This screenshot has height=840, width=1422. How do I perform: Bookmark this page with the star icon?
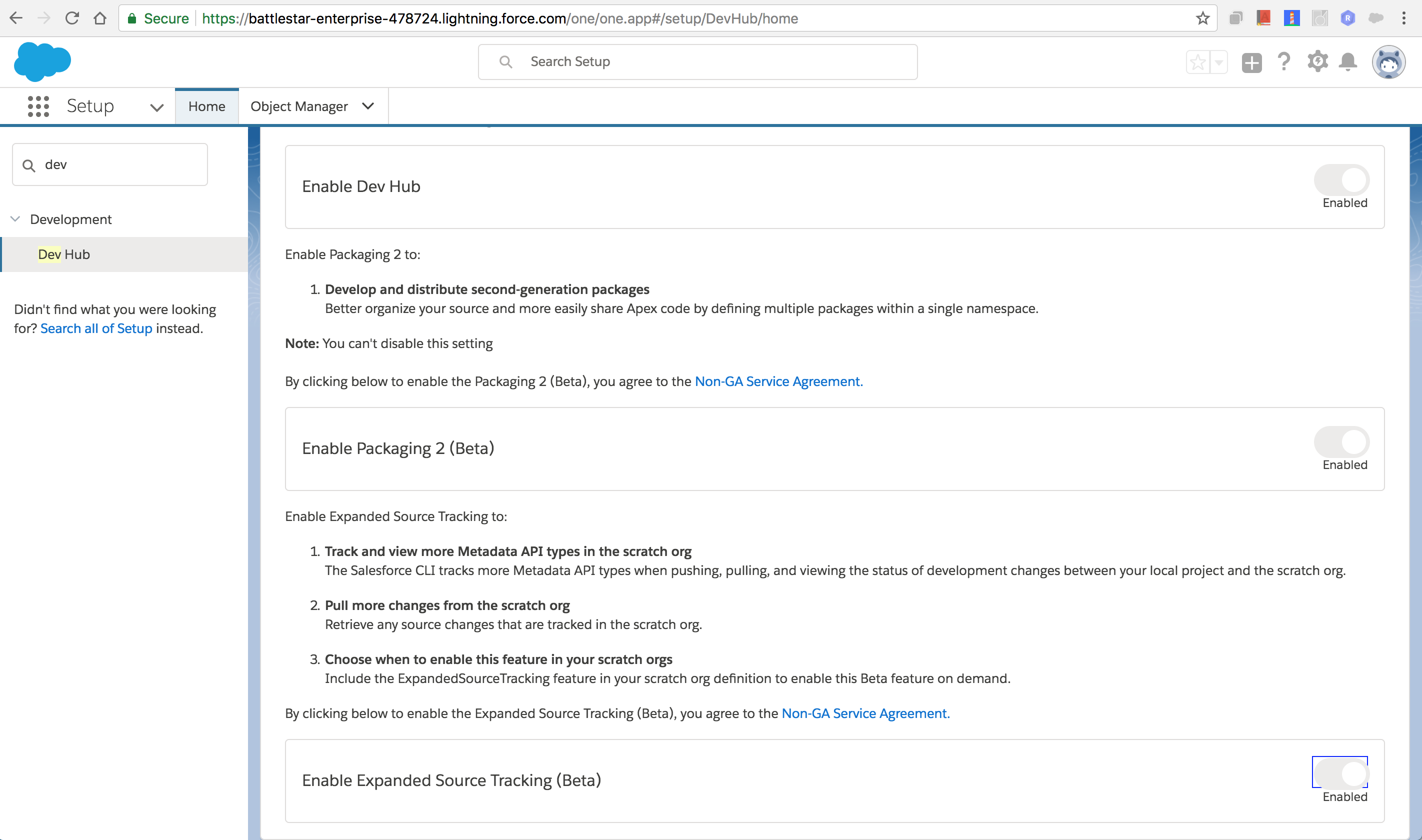click(x=1202, y=18)
